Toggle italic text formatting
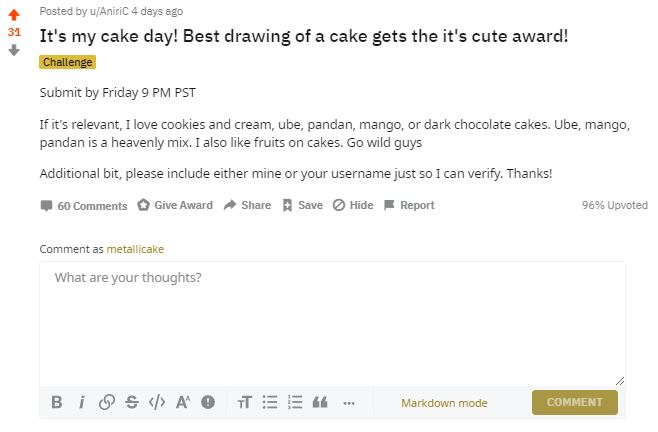This screenshot has width=658, height=432. point(82,402)
